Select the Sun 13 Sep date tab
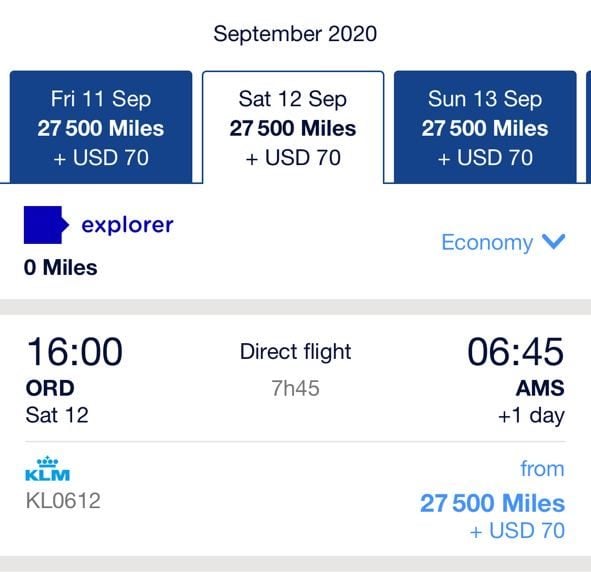This screenshot has width=591, height=572. click(485, 127)
